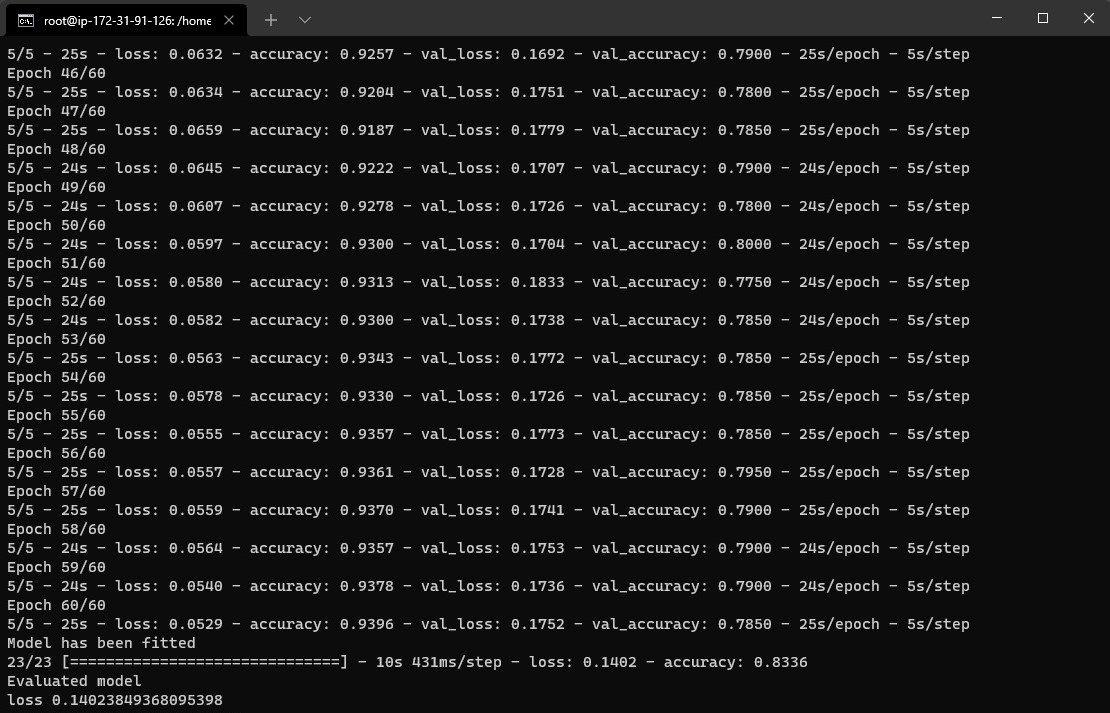Click val_loss value 0.1692
The width and height of the screenshot is (1110, 713).
[538, 55]
